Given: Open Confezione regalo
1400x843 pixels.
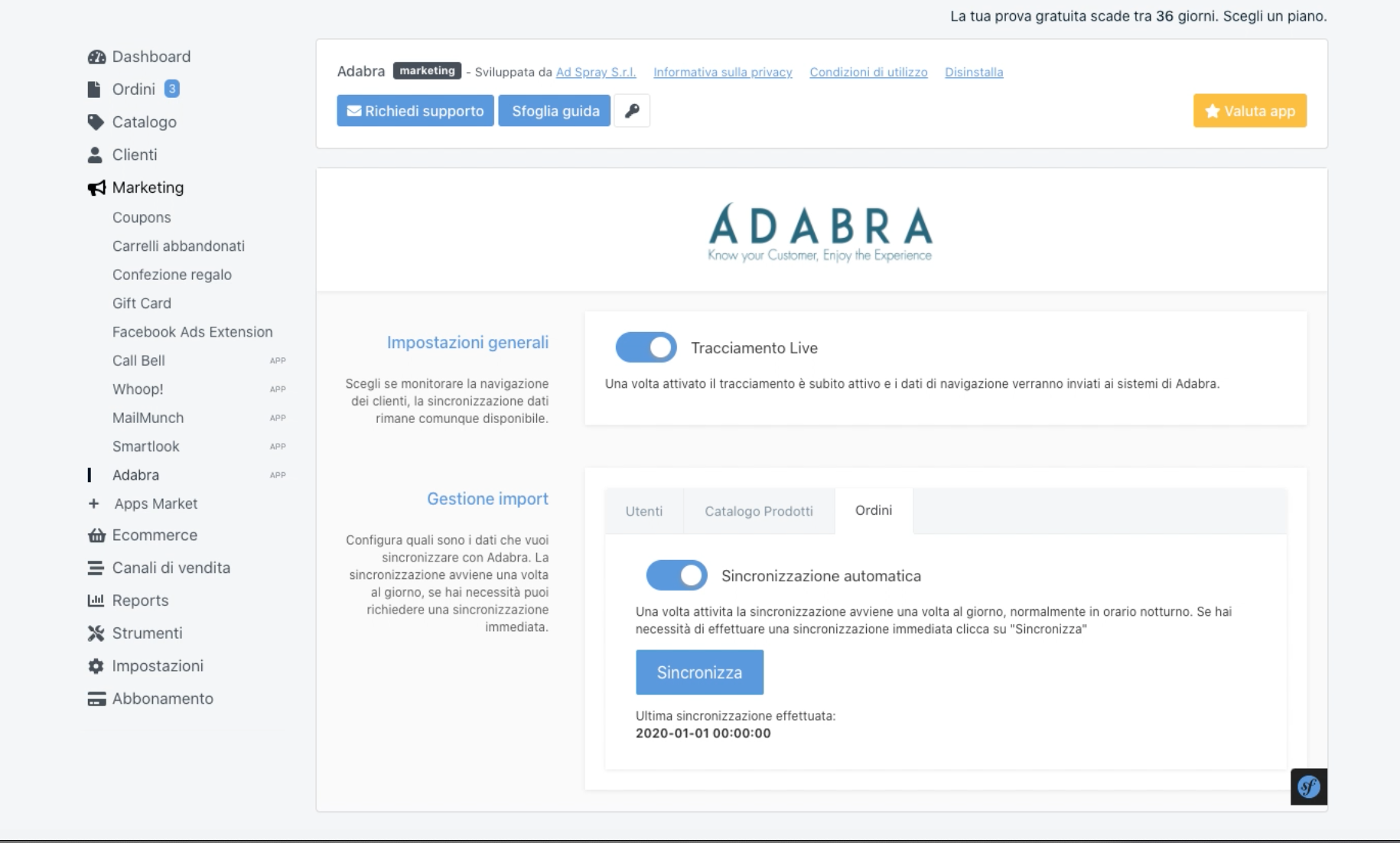Looking at the screenshot, I should tap(172, 275).
